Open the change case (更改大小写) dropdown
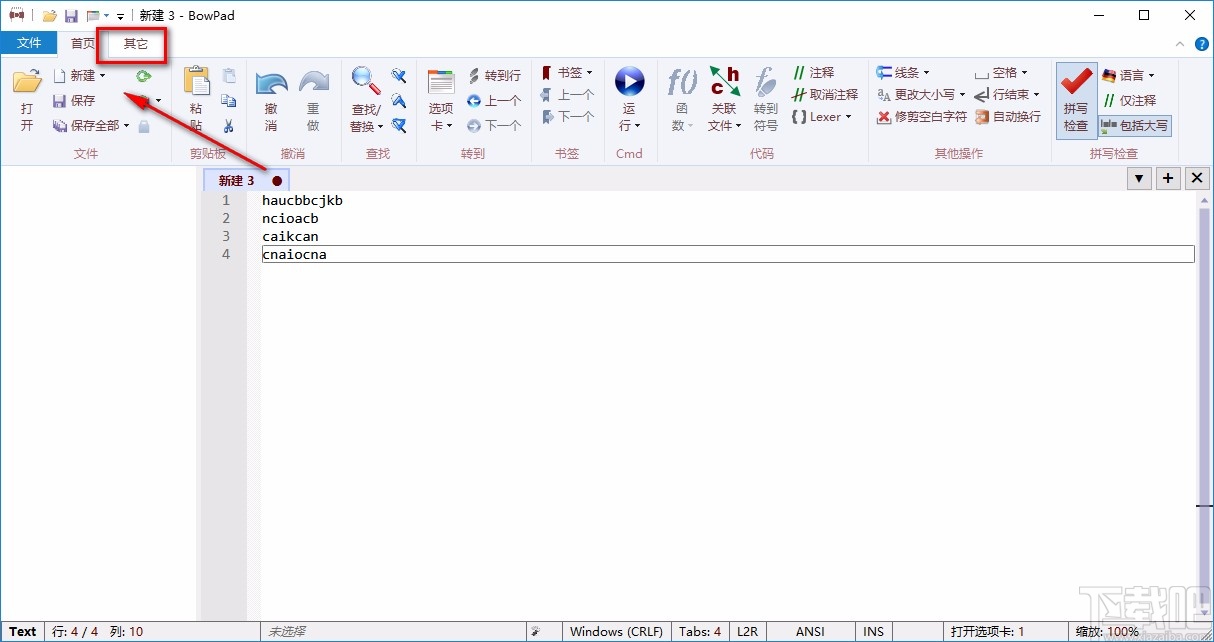The image size is (1214, 642). 921,94
